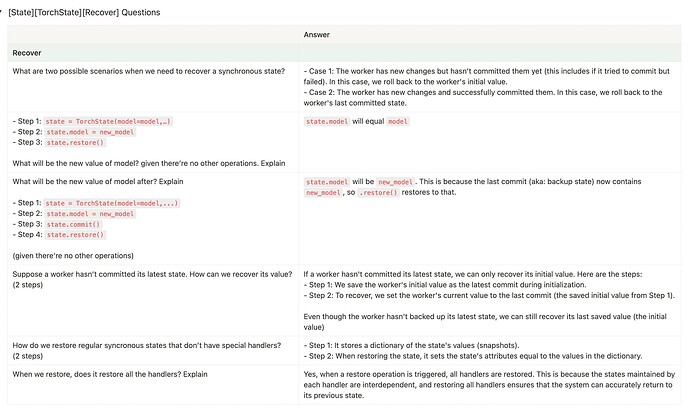
Task: Click the answer starting 'If a worker hasn't committed'
Action: [488, 273]
